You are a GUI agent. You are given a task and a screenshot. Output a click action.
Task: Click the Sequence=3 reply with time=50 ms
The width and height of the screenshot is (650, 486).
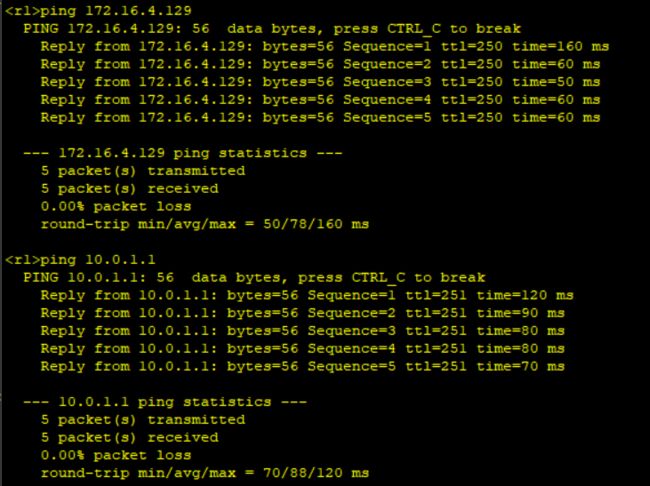coord(320,82)
